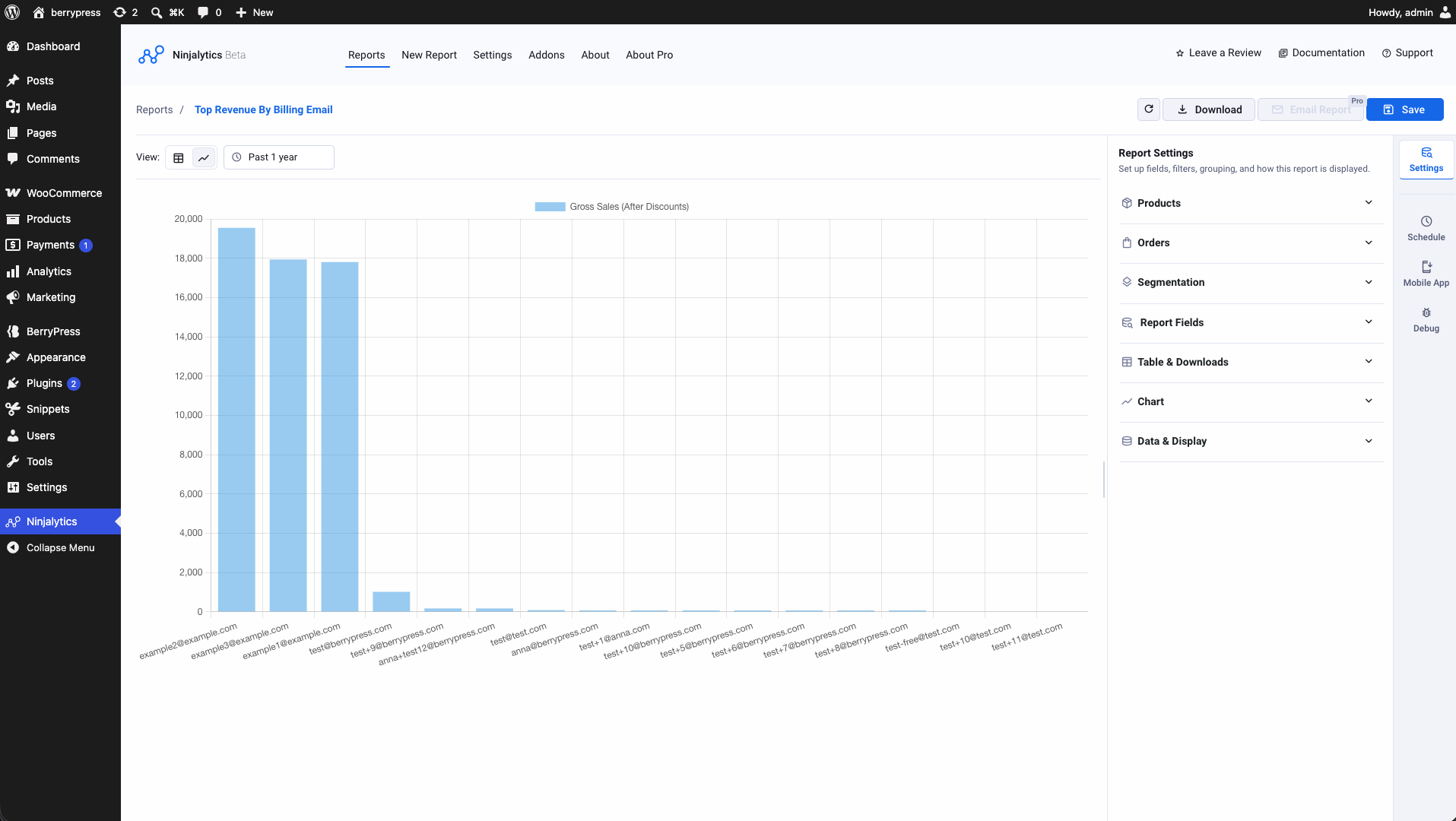This screenshot has height=821, width=1456.
Task: Click the BerryPress sidebar icon
Action: tap(13, 331)
